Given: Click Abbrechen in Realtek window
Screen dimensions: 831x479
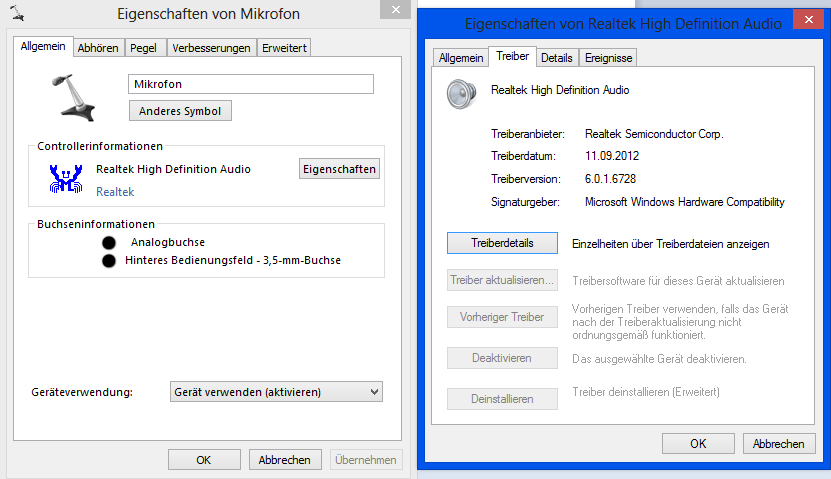Looking at the screenshot, I should point(779,444).
